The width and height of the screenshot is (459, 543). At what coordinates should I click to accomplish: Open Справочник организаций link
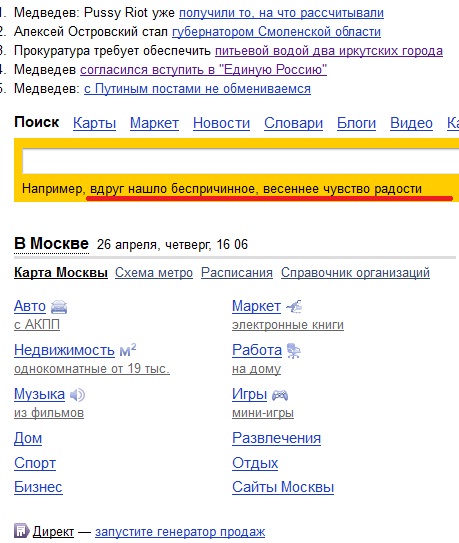tap(355, 273)
